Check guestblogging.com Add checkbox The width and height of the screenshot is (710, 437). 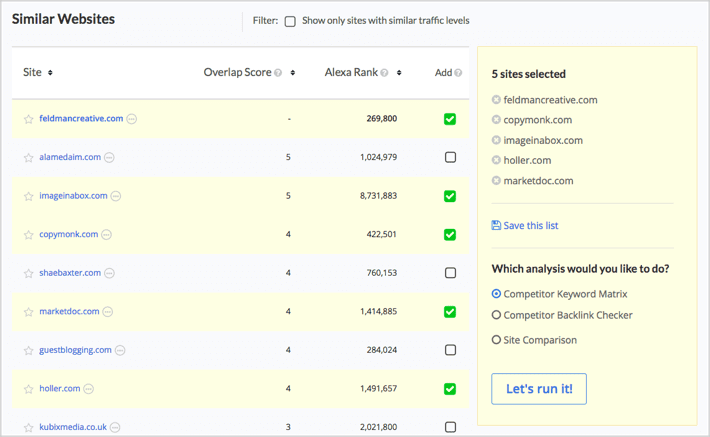pyautogui.click(x=450, y=350)
